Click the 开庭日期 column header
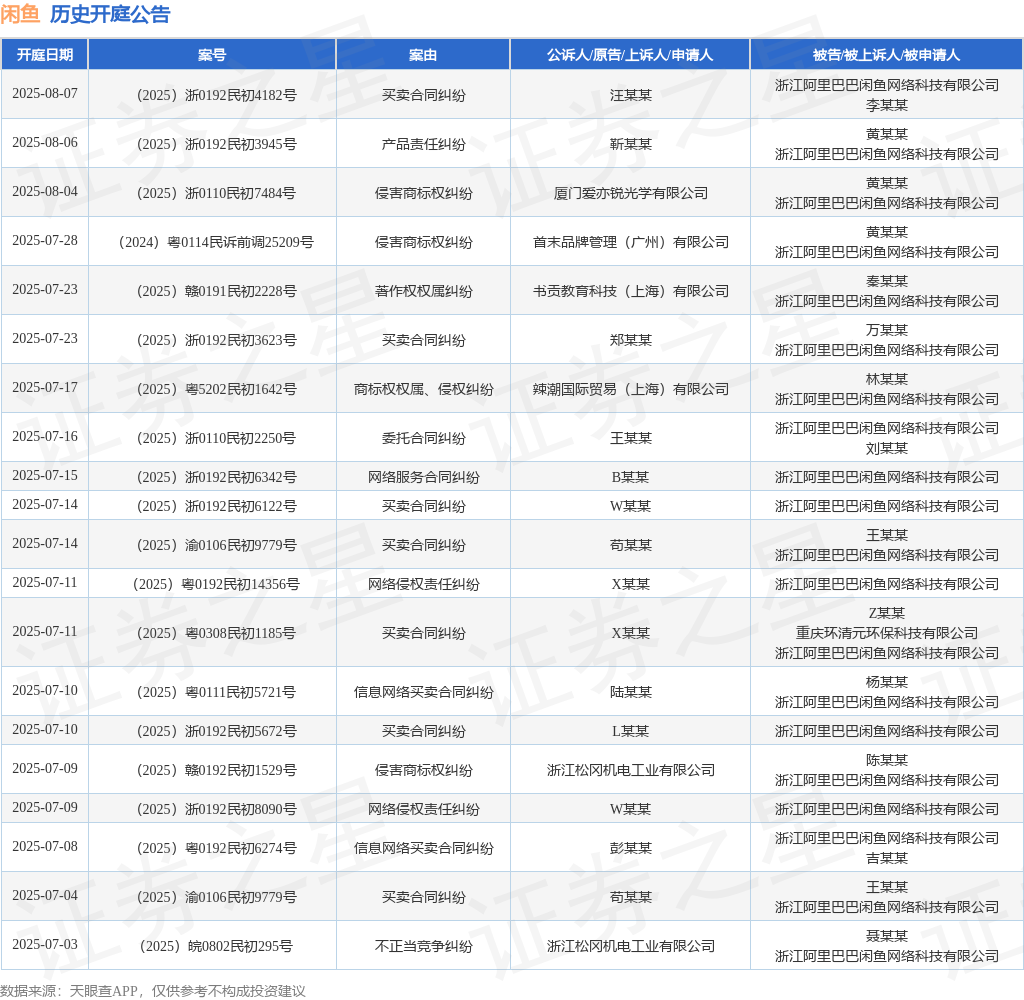This screenshot has width=1024, height=1000. pos(44,55)
